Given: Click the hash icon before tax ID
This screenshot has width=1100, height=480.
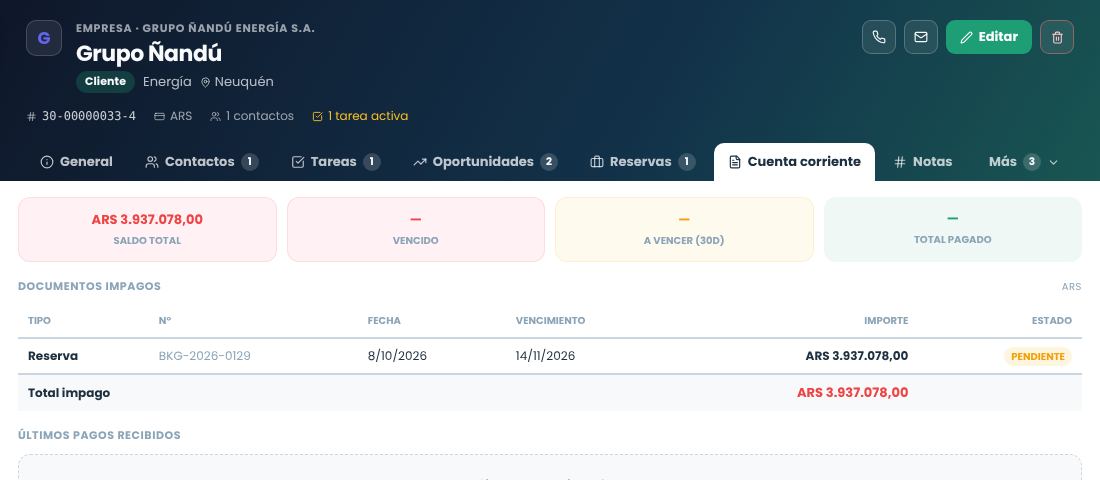Looking at the screenshot, I should [31, 116].
